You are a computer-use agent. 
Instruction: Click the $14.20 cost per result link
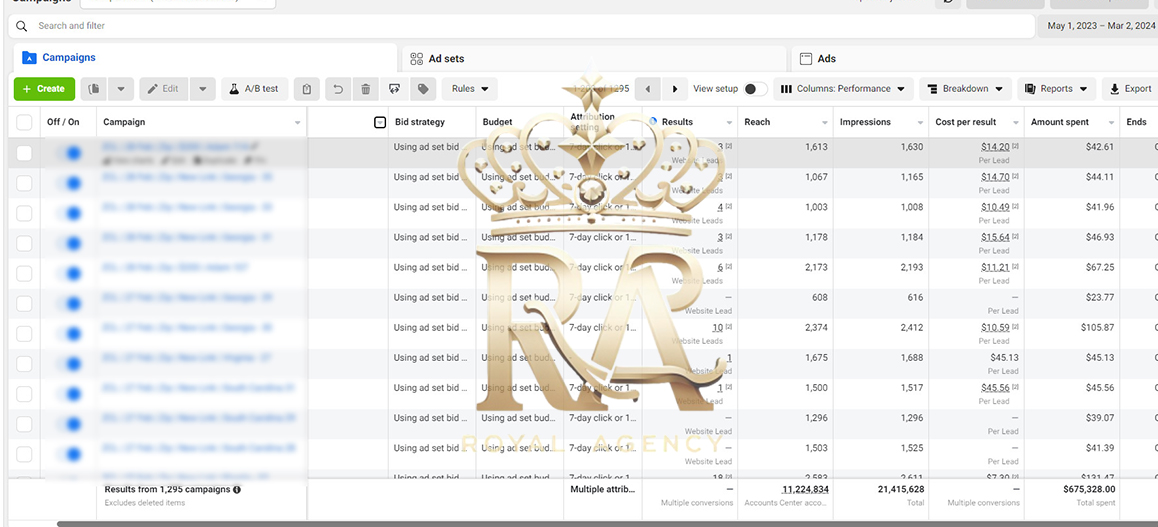point(995,147)
